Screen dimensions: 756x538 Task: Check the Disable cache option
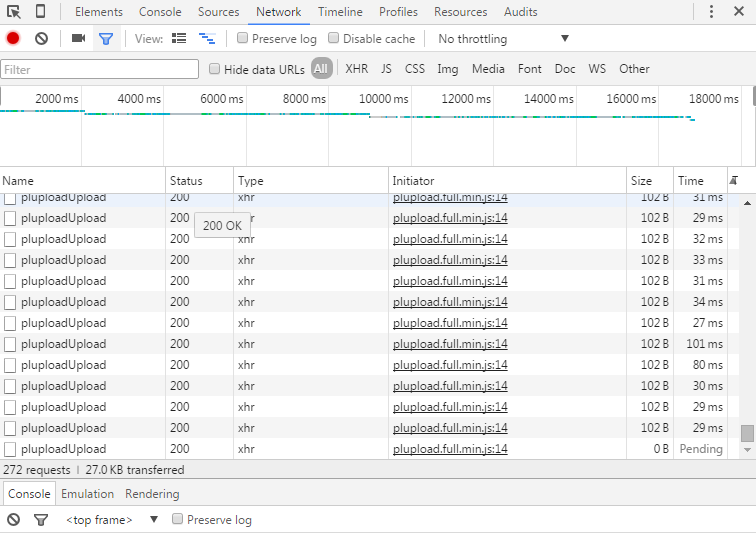click(x=334, y=39)
